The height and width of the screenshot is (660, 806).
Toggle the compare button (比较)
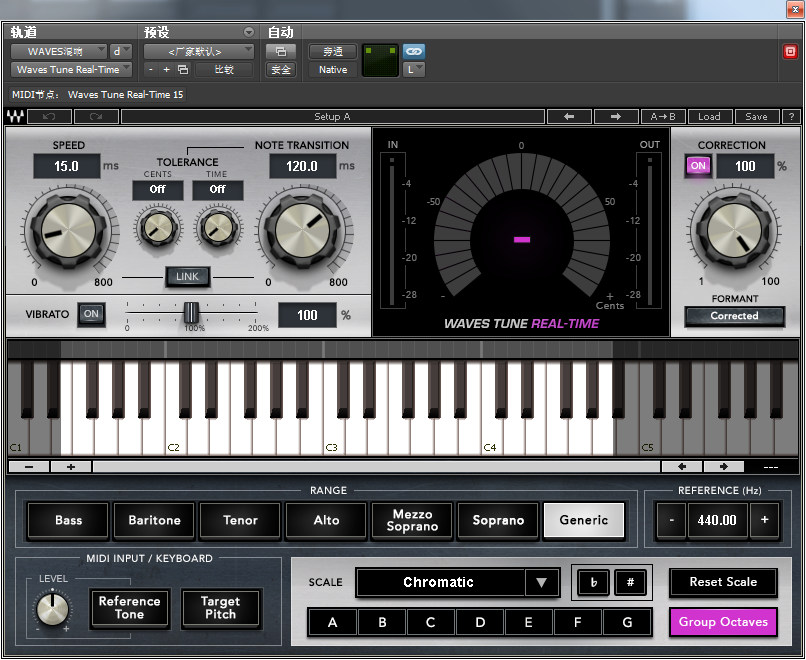click(224, 69)
